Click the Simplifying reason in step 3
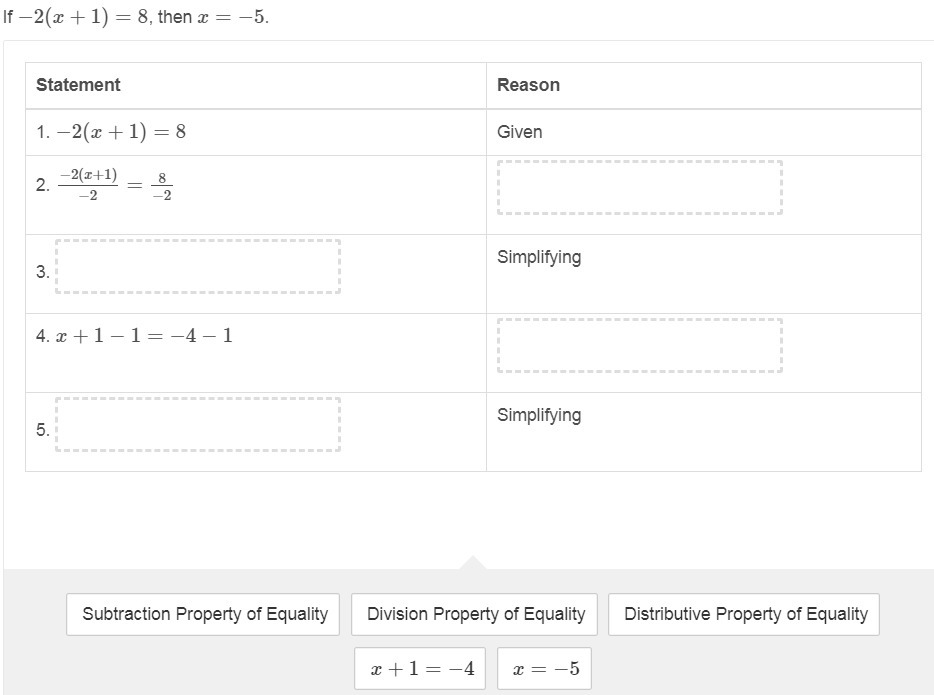The width and height of the screenshot is (934, 695). coord(539,257)
